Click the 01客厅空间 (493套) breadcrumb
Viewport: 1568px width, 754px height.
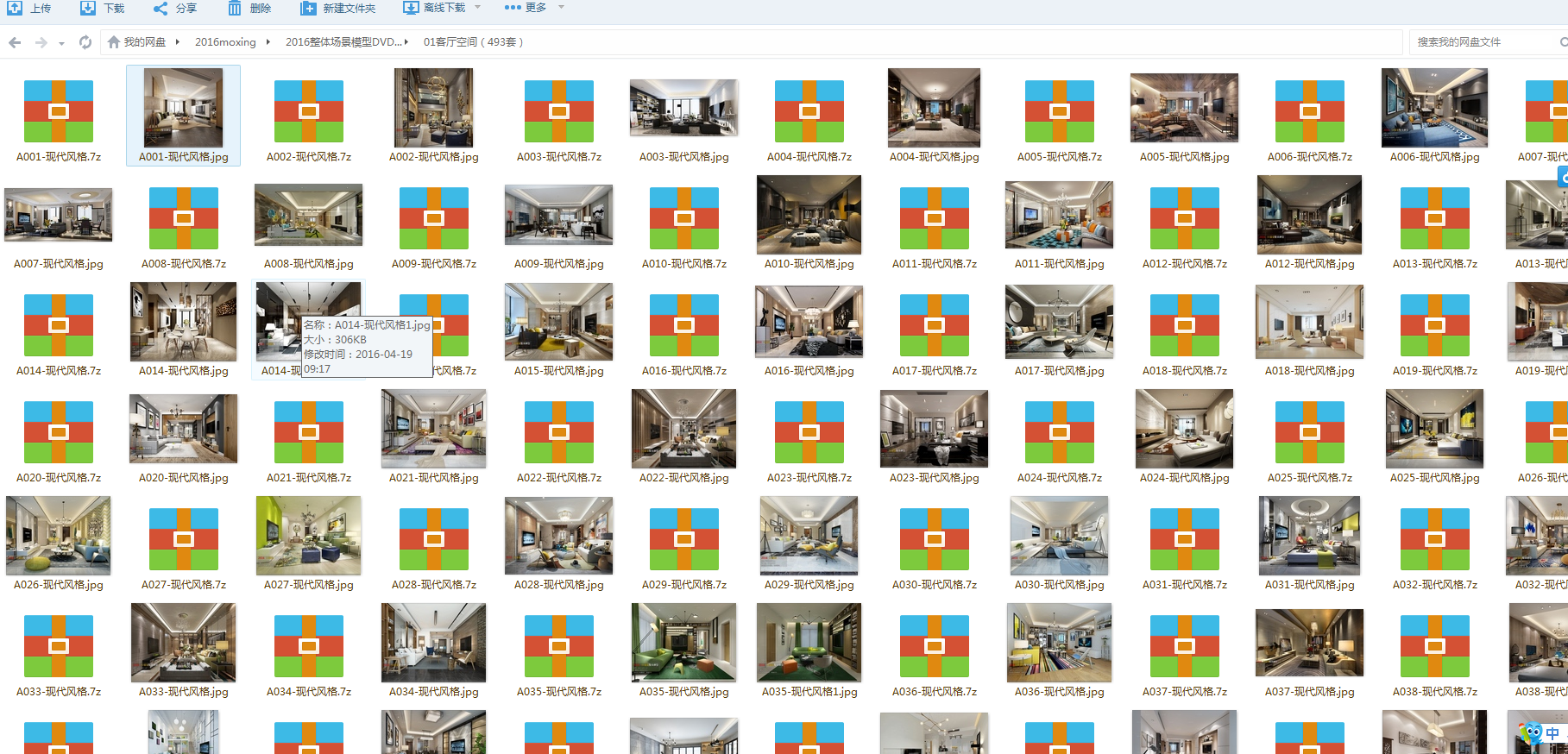click(473, 42)
